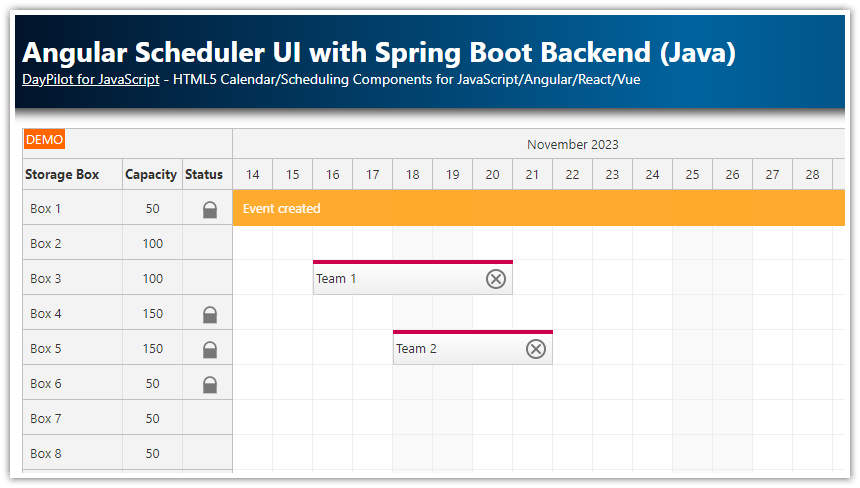Viewport: 860px width, 488px height.
Task: Click the November 2023 month header
Action: pyautogui.click(x=573, y=145)
